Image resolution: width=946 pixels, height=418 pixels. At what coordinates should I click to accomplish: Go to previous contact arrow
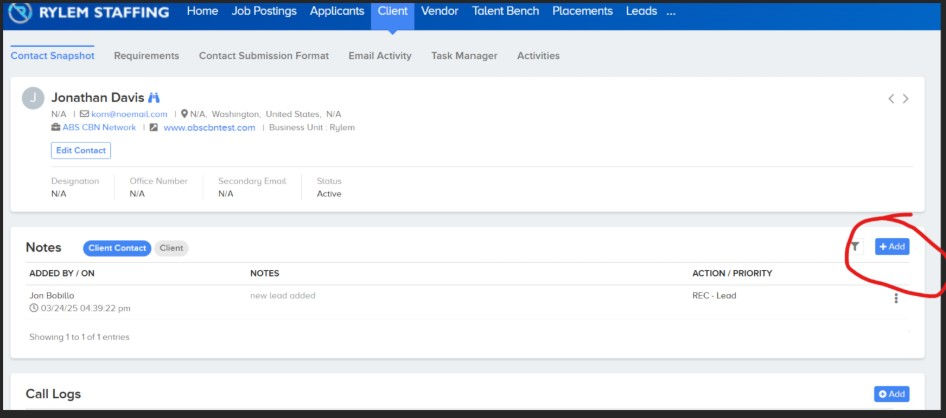coord(890,99)
